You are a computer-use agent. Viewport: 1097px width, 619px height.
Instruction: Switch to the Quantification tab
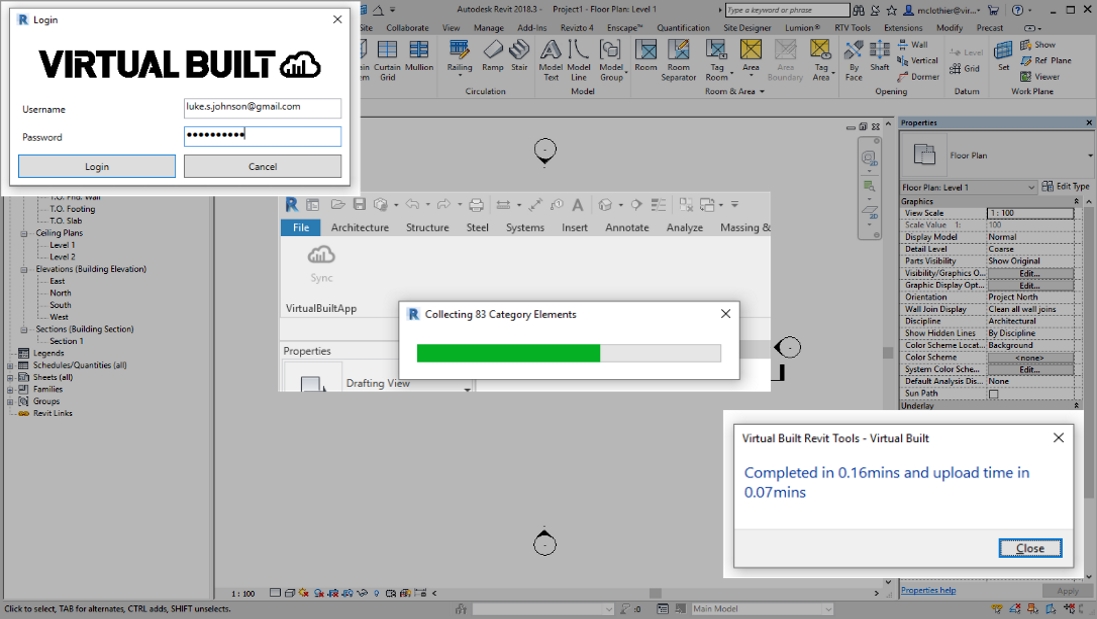683,28
